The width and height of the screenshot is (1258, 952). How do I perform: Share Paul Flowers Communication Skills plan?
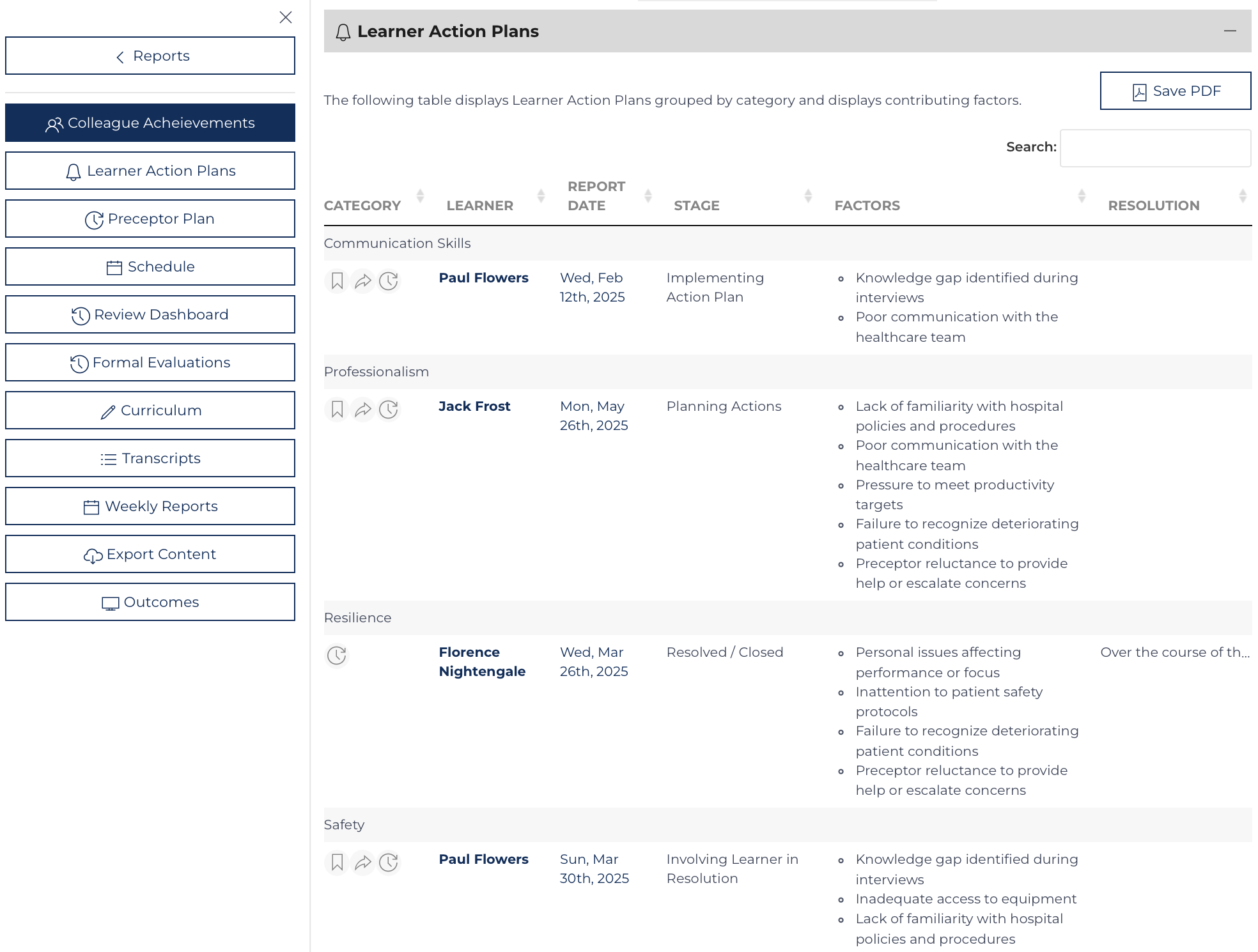tap(363, 281)
